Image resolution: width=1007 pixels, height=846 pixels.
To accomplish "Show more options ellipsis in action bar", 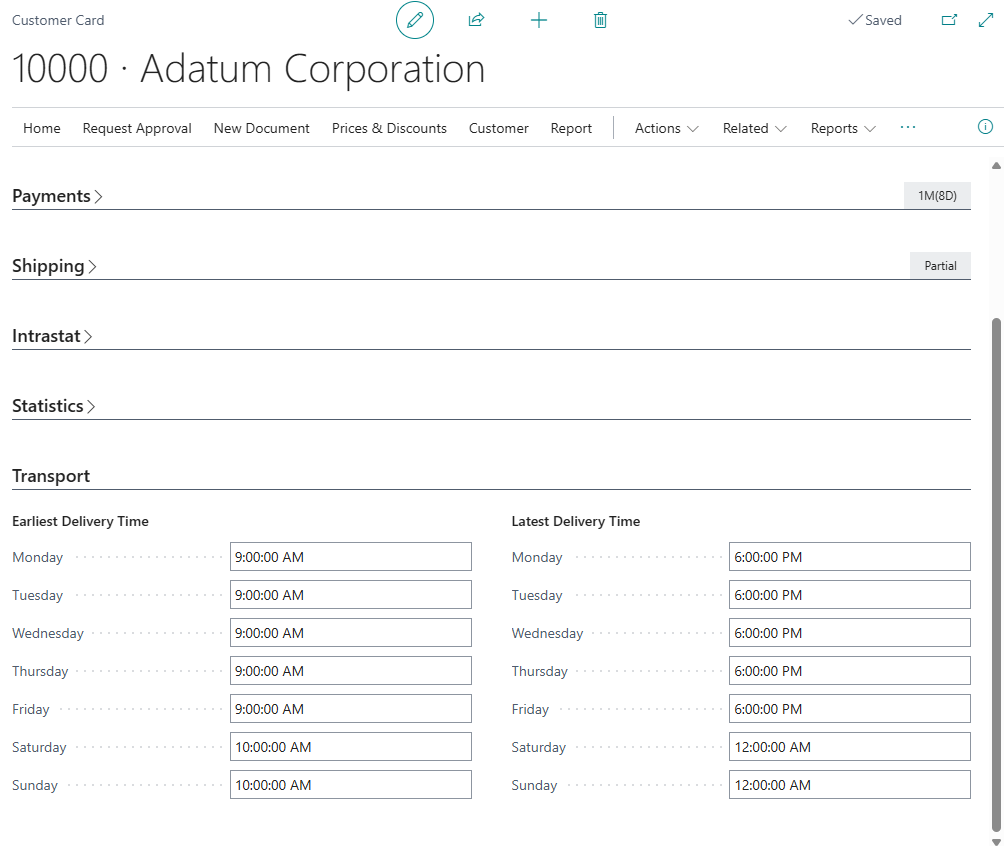I will (907, 127).
